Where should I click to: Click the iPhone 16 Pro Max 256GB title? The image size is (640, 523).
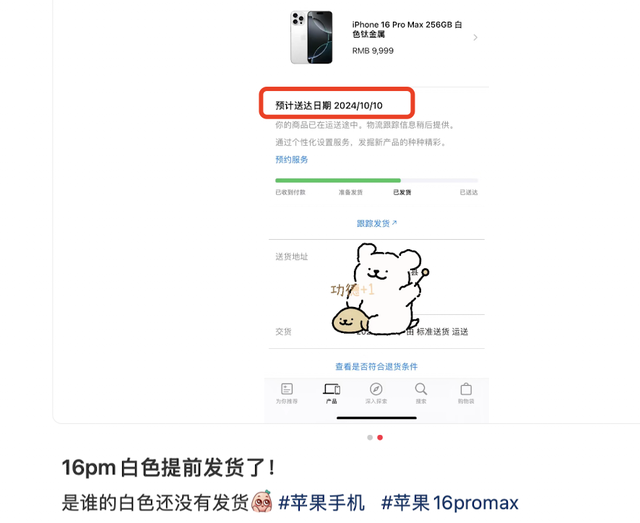pyautogui.click(x=407, y=29)
